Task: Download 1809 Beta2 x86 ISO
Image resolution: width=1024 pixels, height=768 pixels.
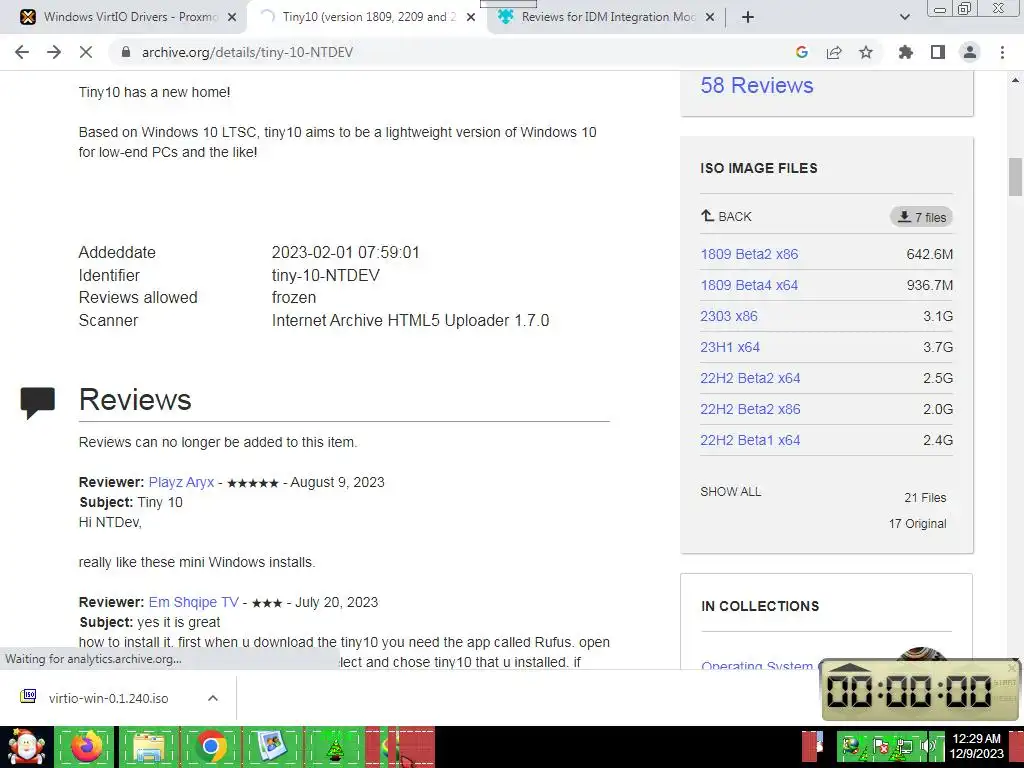Action: pyautogui.click(x=749, y=254)
